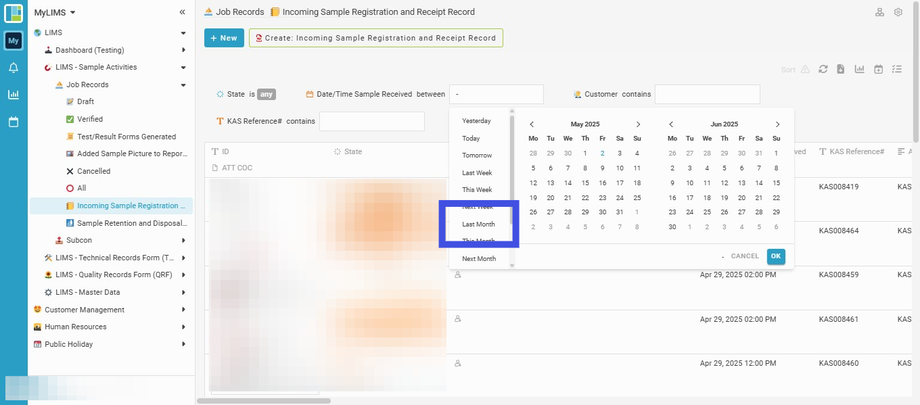
Task: Expand LIMS - Technical Records Form arrow
Action: [x=183, y=258]
